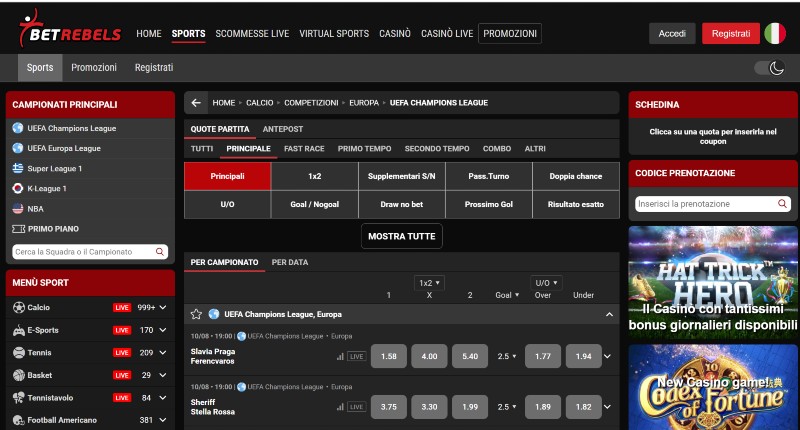The image size is (800, 430).
Task: Switch to the ANTEPOST tab
Action: (x=283, y=129)
